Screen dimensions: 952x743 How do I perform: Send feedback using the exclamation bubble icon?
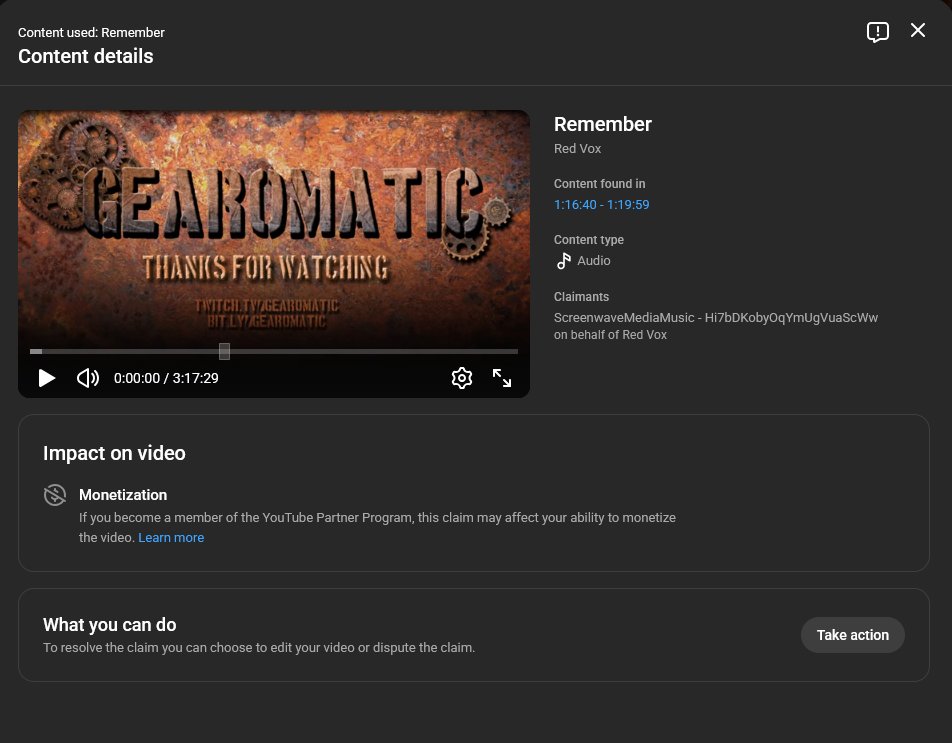tap(878, 32)
